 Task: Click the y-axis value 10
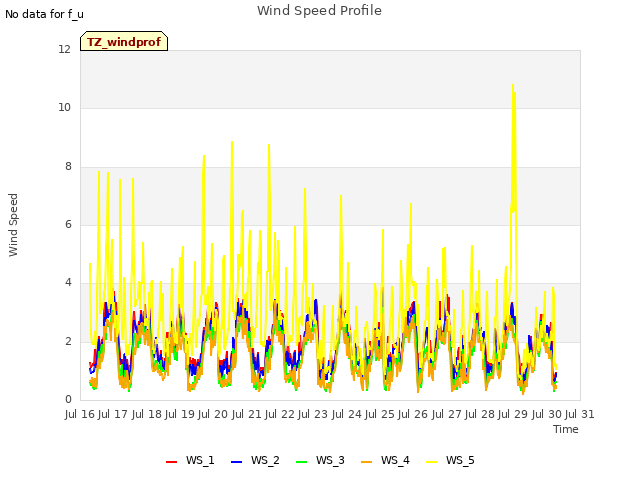pos(64,108)
